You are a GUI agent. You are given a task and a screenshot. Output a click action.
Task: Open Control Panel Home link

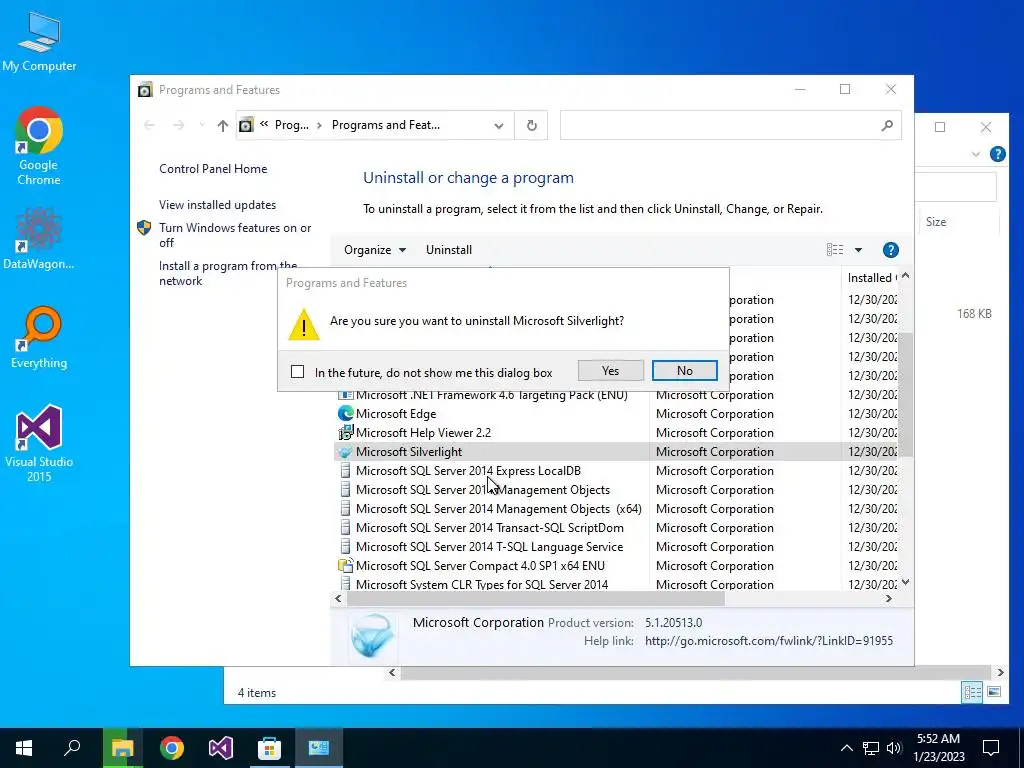213,169
